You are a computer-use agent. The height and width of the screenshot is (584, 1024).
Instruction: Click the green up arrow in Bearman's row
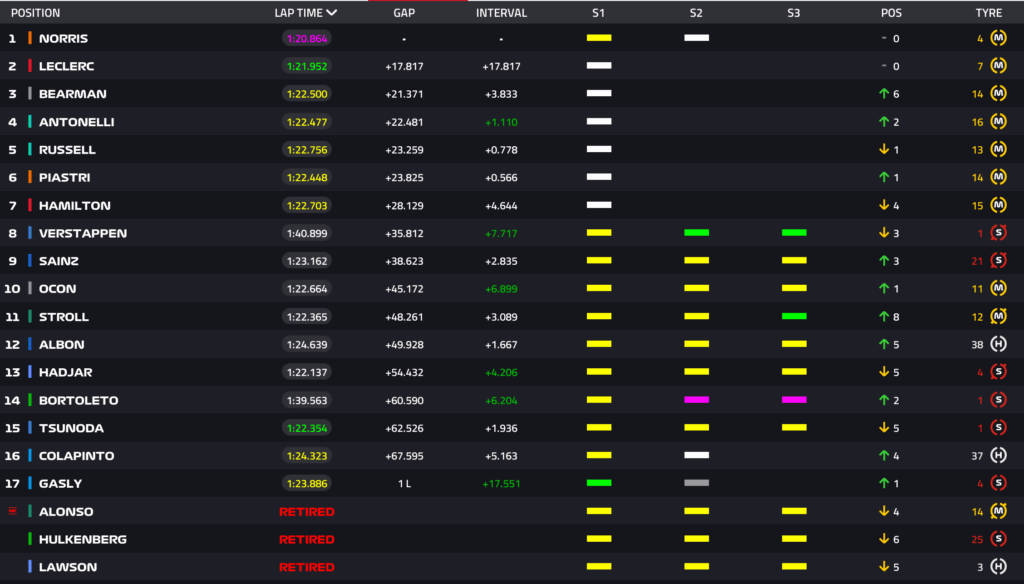(884, 94)
